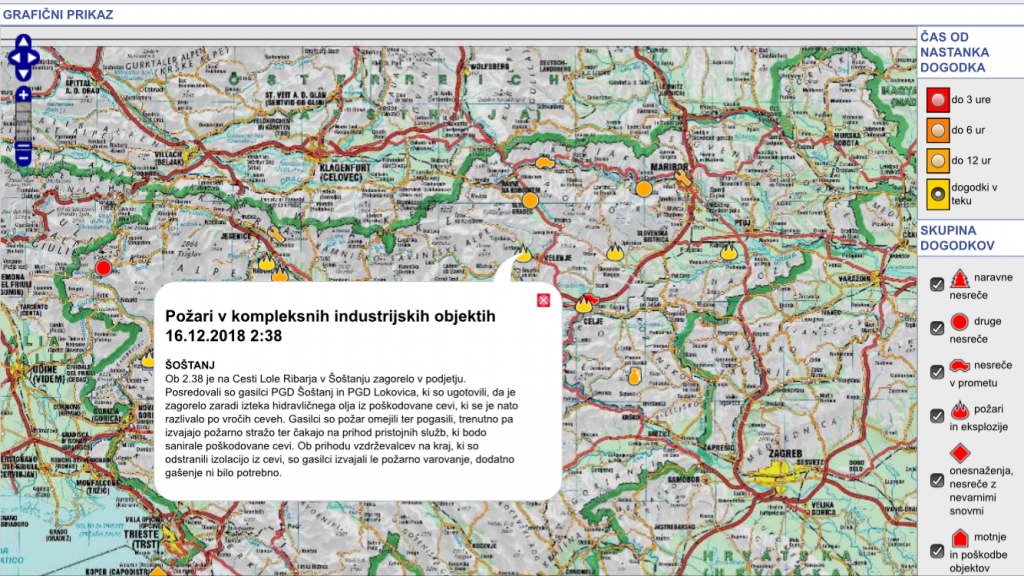Open the fire marker south of Ptuj
The height and width of the screenshot is (576, 1024).
729,251
